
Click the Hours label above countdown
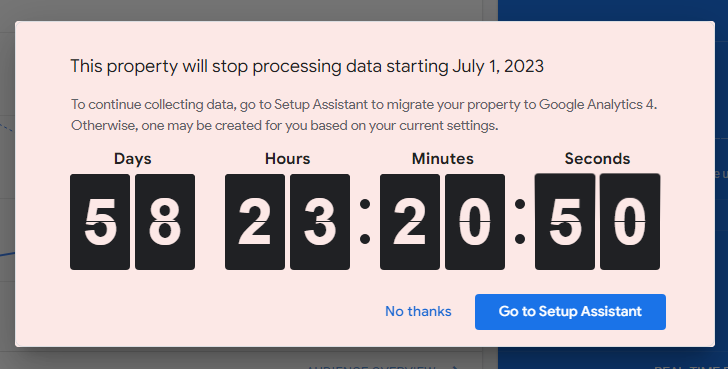(x=287, y=159)
